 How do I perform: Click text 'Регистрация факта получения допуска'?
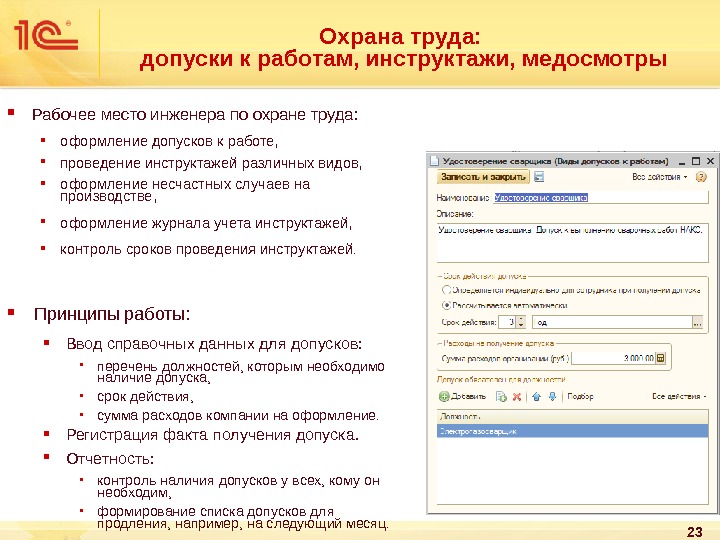pos(211,434)
